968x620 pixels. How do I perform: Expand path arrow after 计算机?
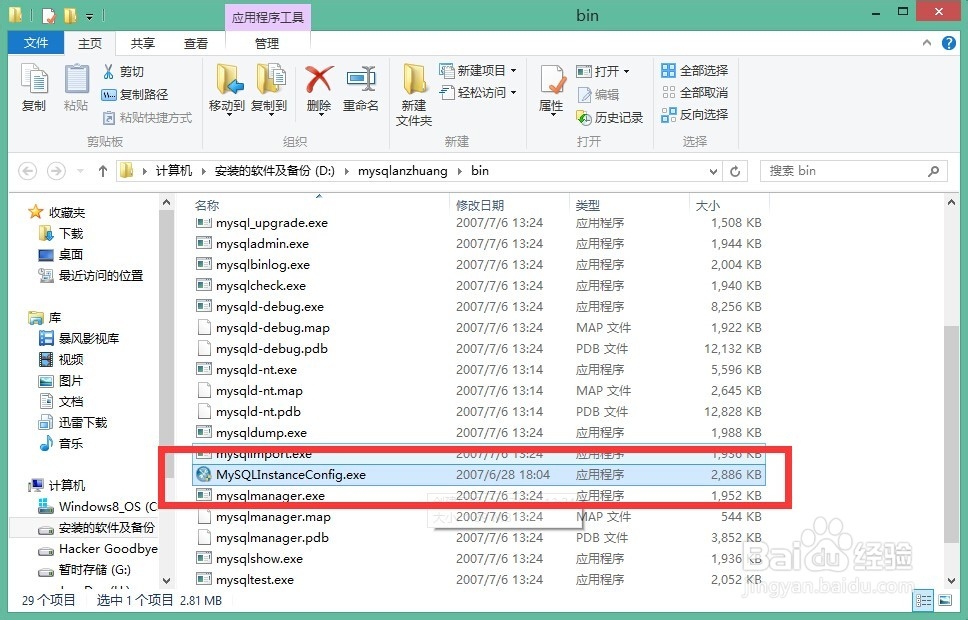tap(203, 171)
